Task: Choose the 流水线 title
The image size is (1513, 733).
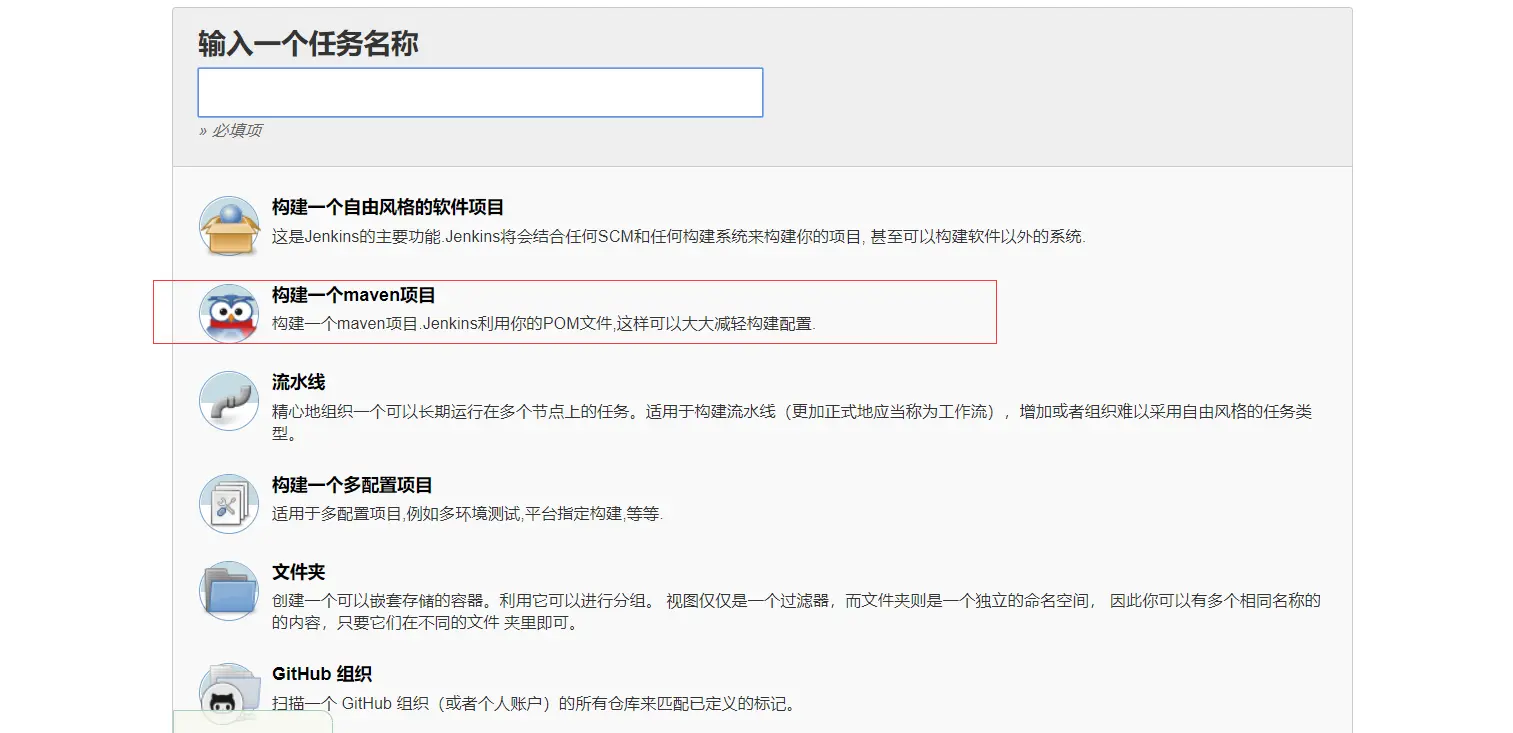Action: [299, 382]
